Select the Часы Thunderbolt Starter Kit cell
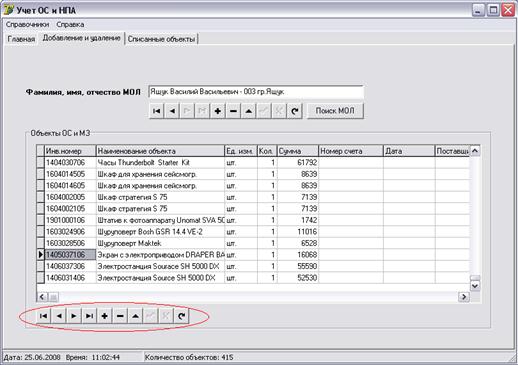This screenshot has width=518, height=365. (160, 162)
